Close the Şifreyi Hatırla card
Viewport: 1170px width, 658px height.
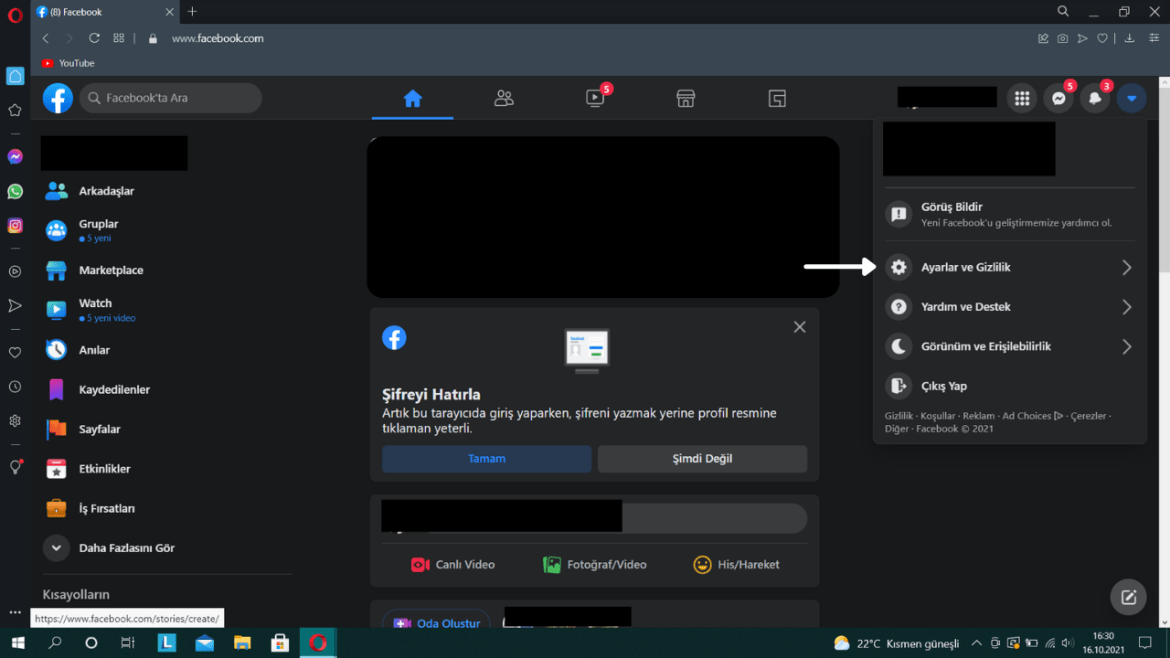(x=799, y=327)
